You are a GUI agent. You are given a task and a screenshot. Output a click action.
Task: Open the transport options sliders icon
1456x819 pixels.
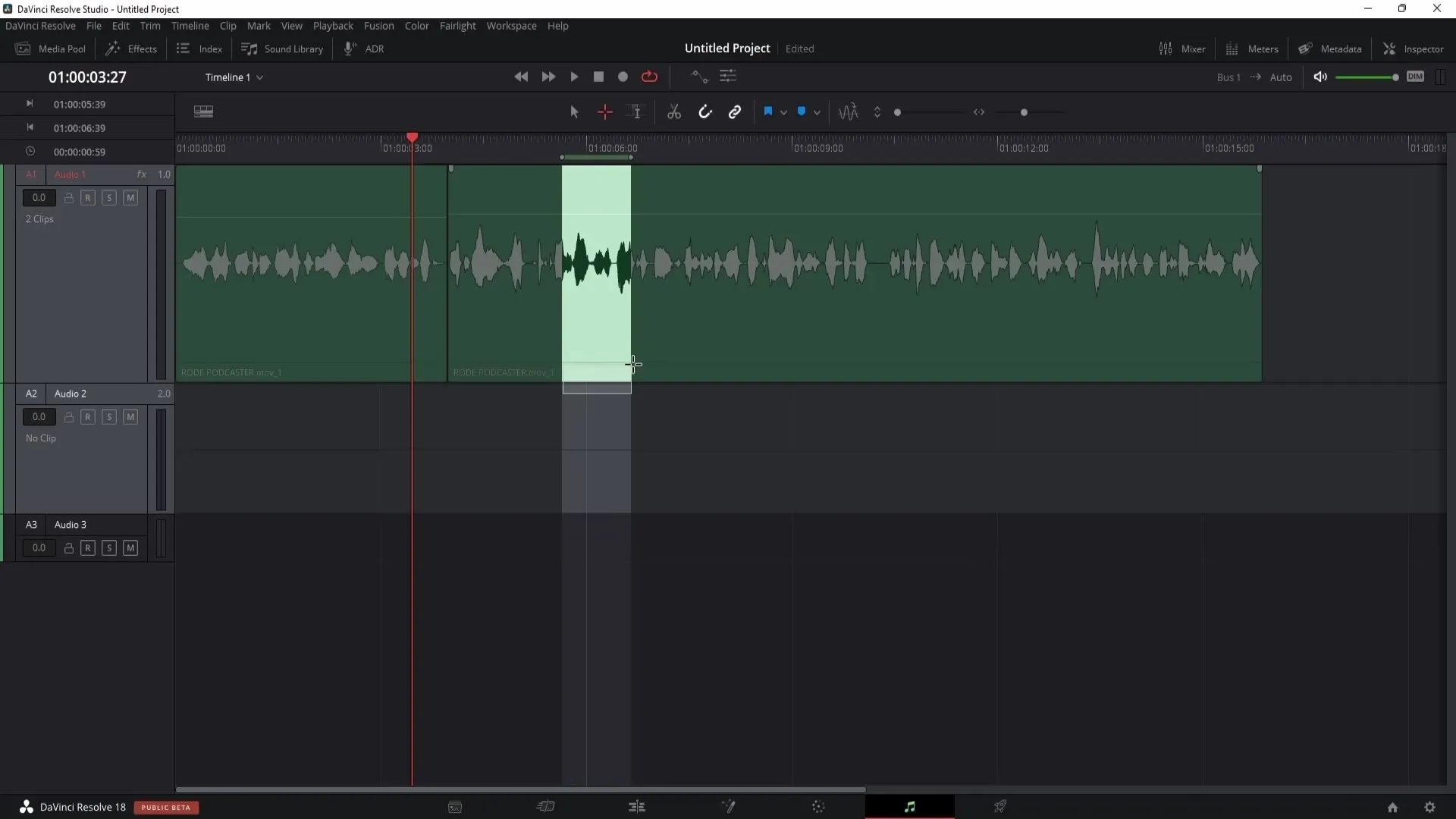click(x=728, y=76)
